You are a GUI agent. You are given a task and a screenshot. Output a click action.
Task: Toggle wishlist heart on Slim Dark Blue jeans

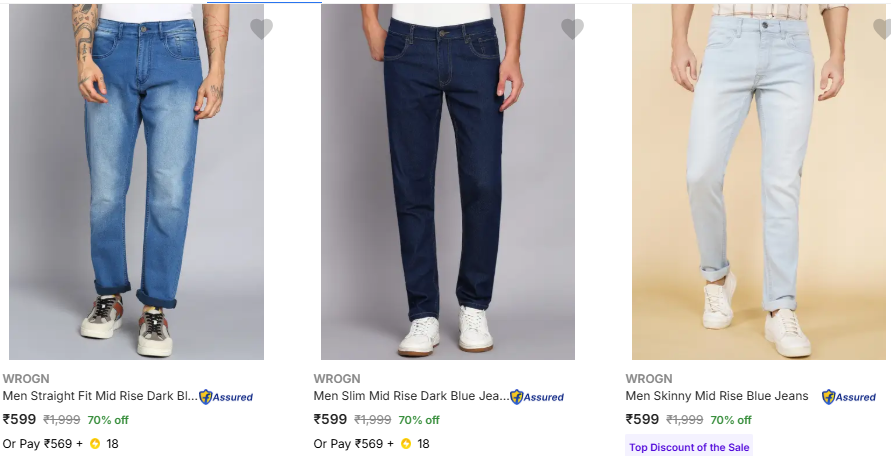click(x=572, y=29)
